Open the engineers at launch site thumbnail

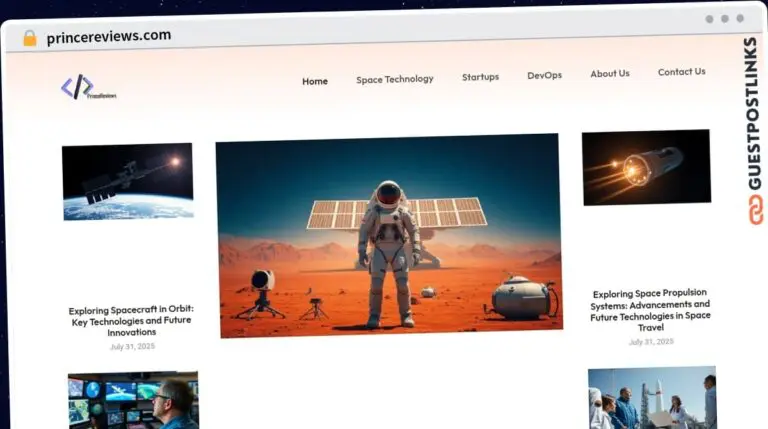(x=652, y=397)
